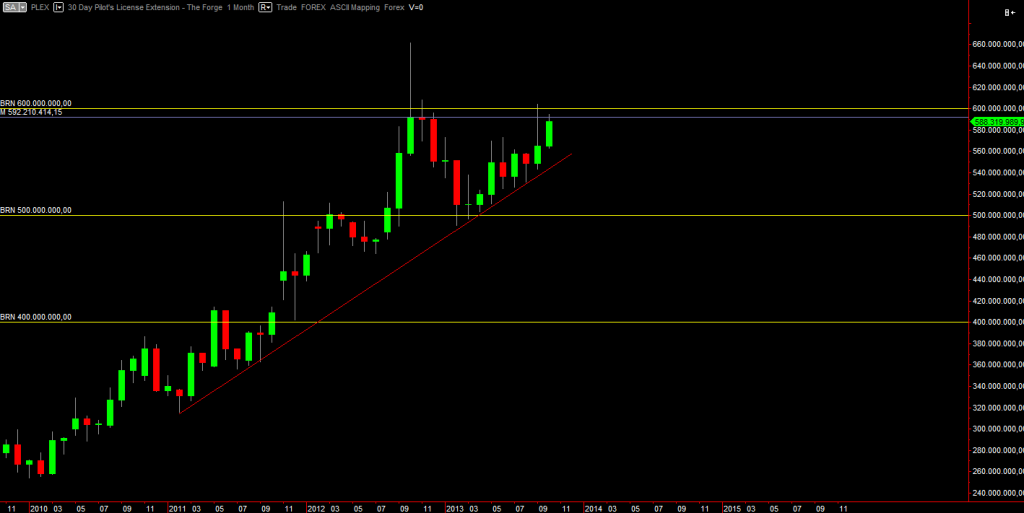Click the 520.000.000 price axis label
The image size is (1024, 513).
[998, 194]
